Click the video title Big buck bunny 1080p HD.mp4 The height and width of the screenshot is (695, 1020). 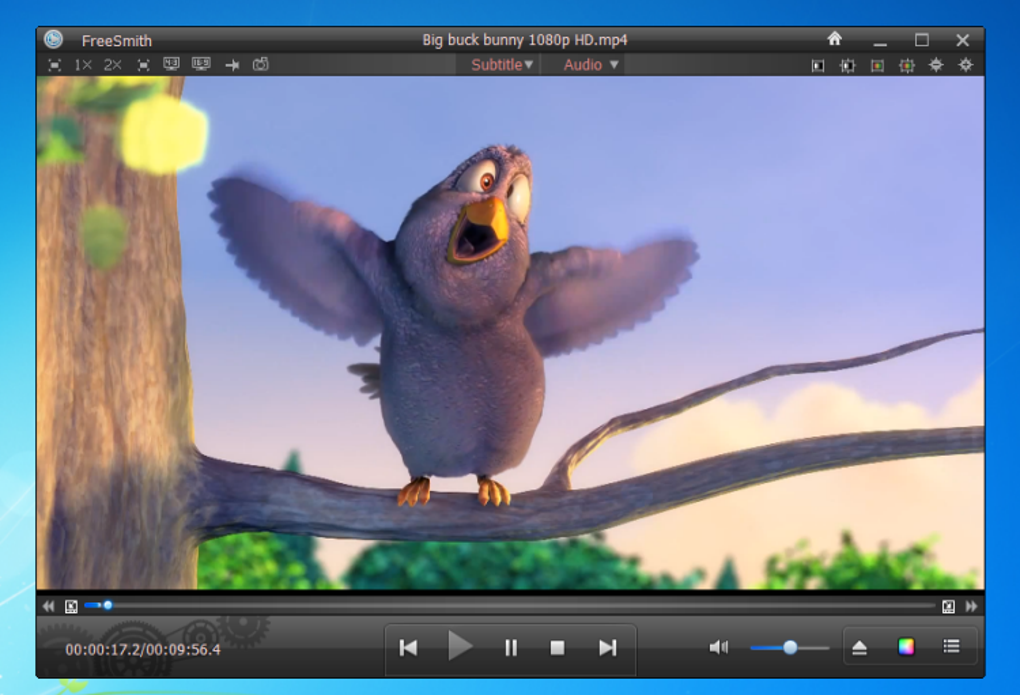coord(524,40)
